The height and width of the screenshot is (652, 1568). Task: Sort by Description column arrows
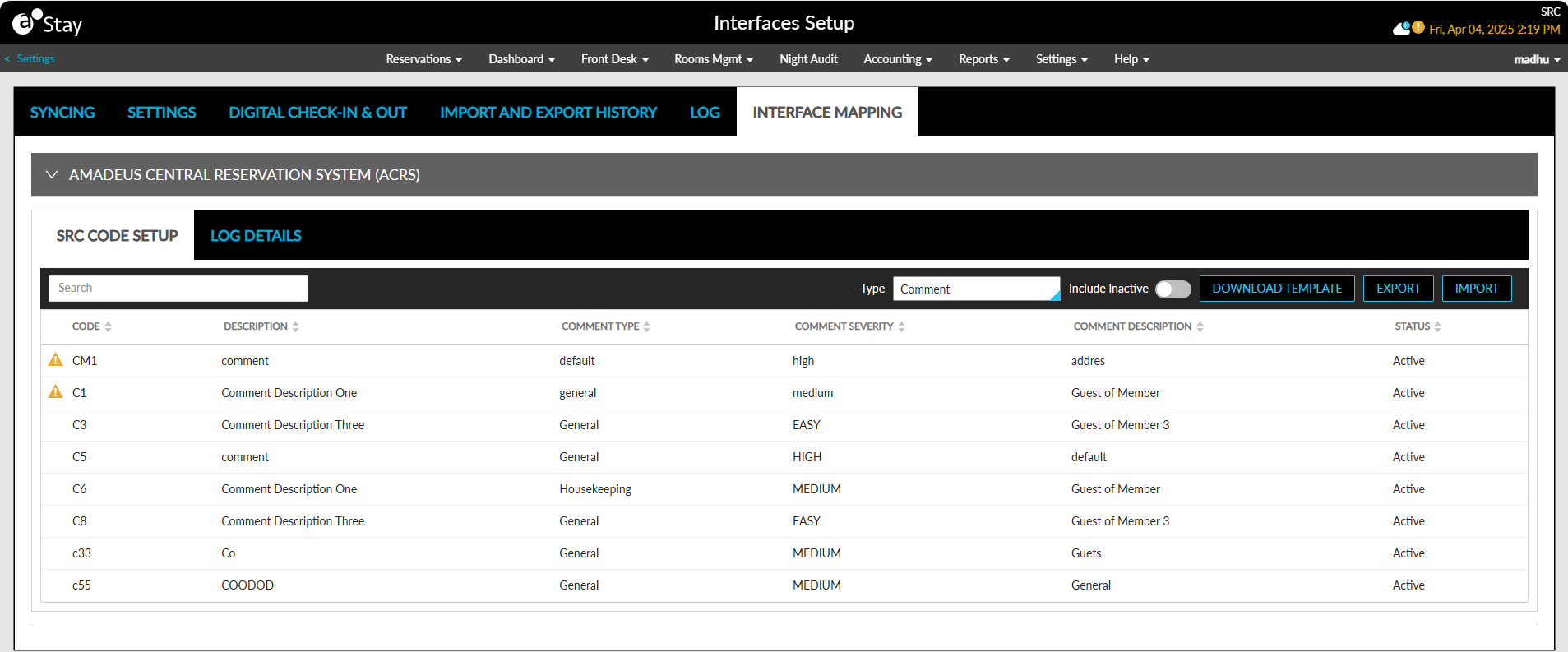tap(295, 326)
